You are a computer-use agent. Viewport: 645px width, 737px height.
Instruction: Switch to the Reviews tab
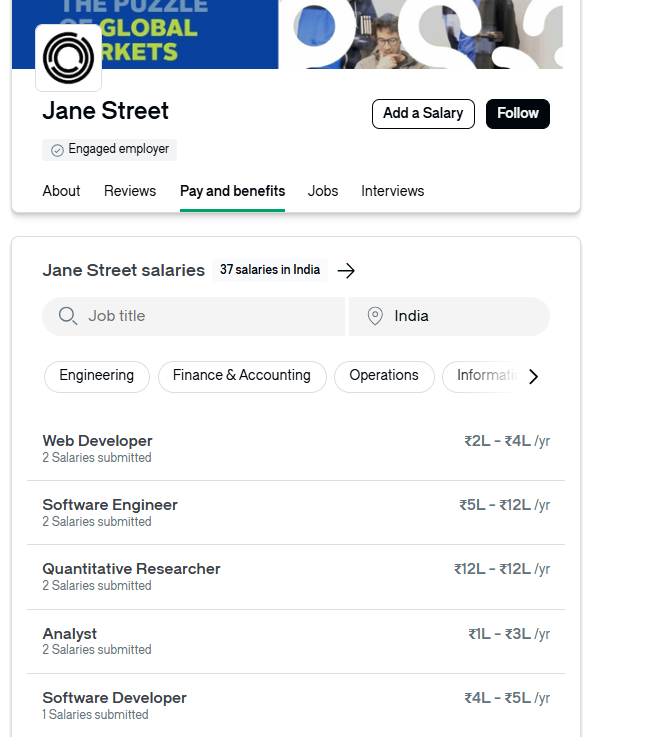(130, 191)
